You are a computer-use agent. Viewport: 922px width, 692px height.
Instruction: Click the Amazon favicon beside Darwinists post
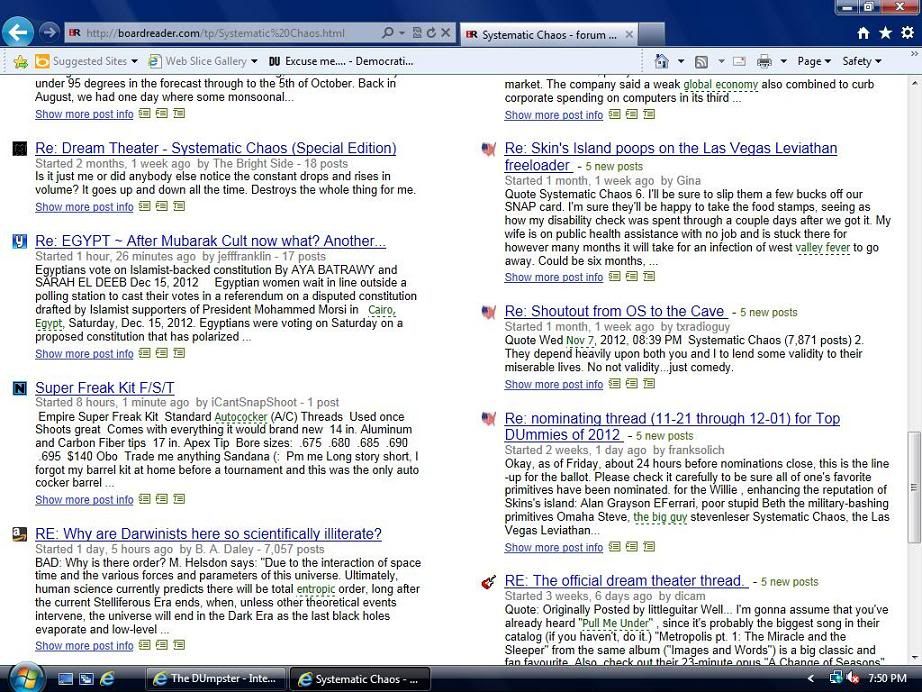[19, 534]
